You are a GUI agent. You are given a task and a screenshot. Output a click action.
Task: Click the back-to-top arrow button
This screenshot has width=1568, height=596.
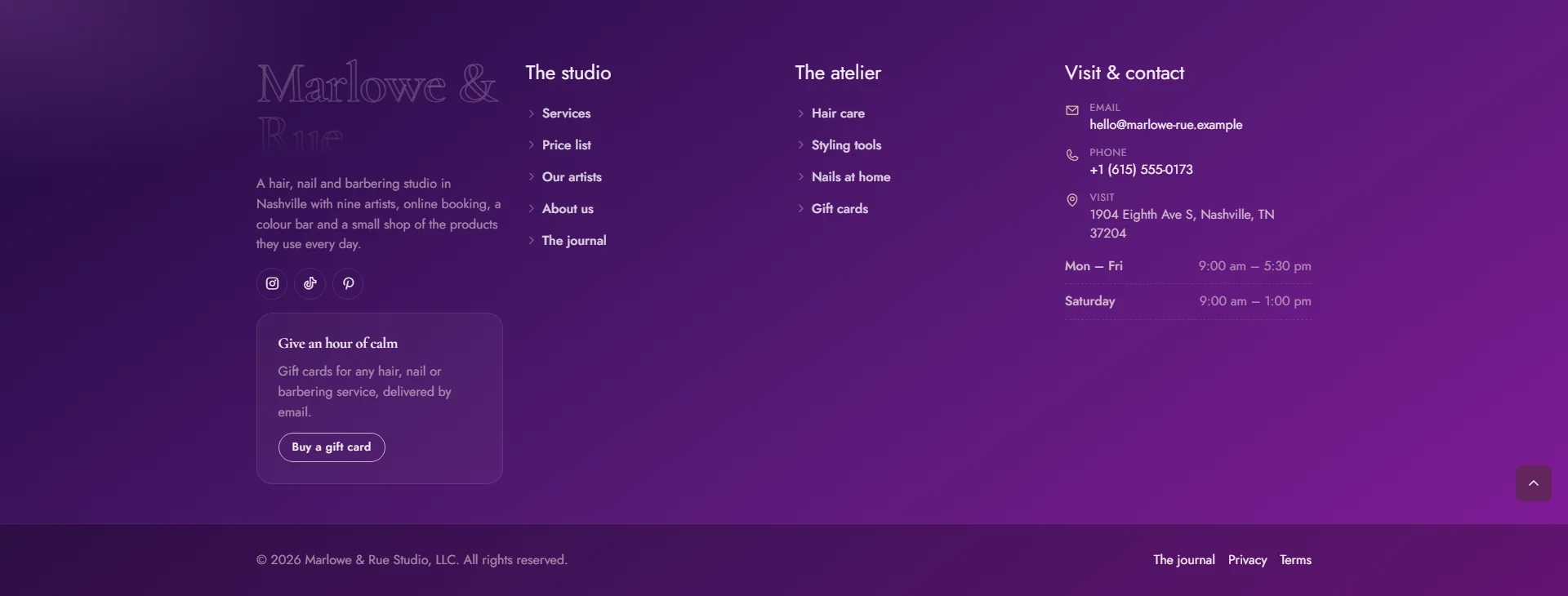(x=1534, y=483)
